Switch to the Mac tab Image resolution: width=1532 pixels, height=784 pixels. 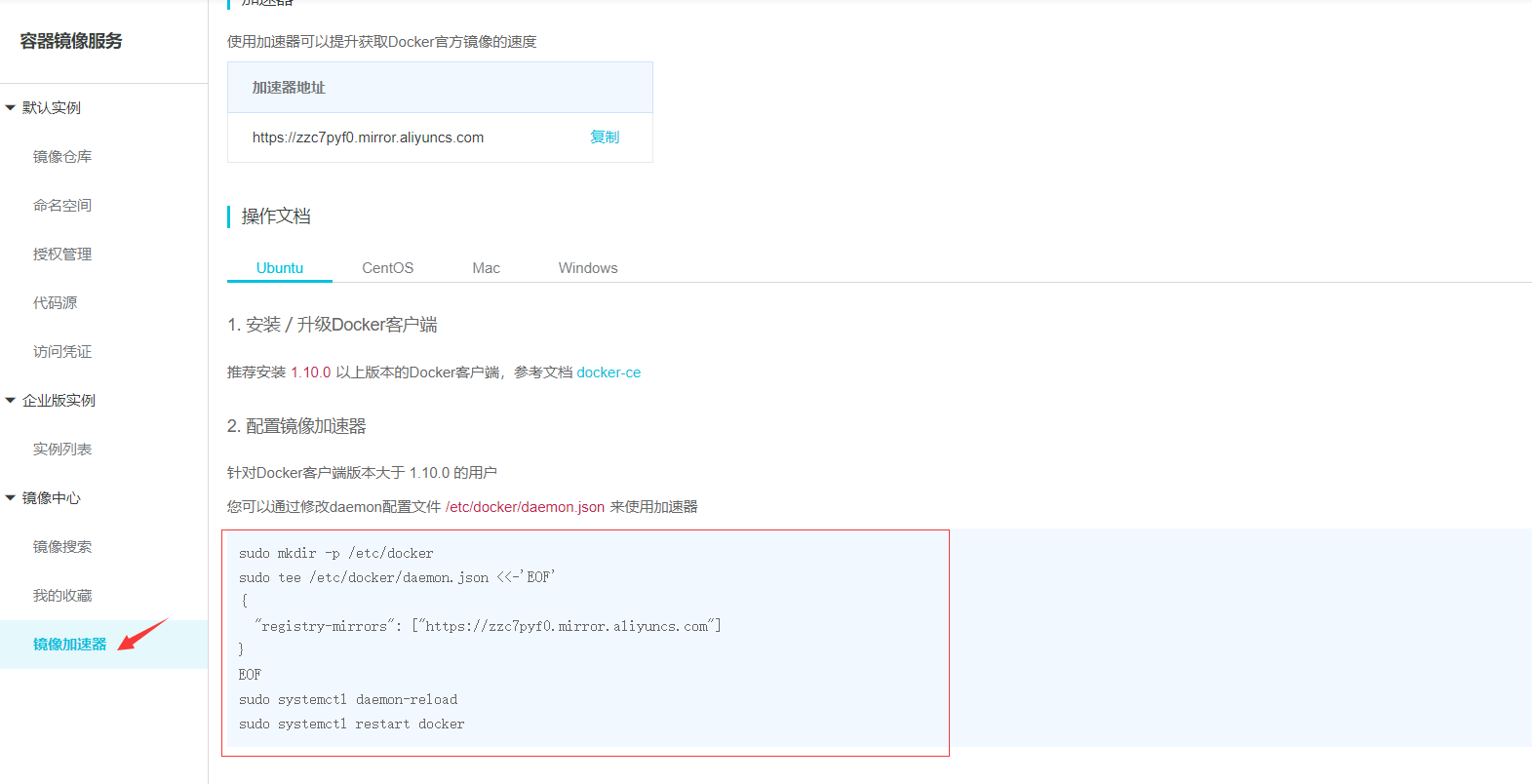pyautogui.click(x=486, y=267)
